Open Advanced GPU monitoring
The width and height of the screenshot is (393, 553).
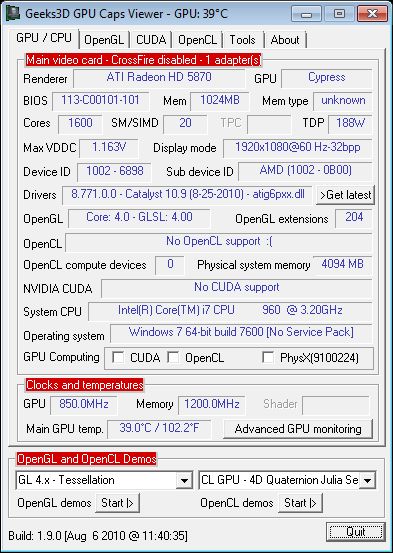pyautogui.click(x=298, y=429)
